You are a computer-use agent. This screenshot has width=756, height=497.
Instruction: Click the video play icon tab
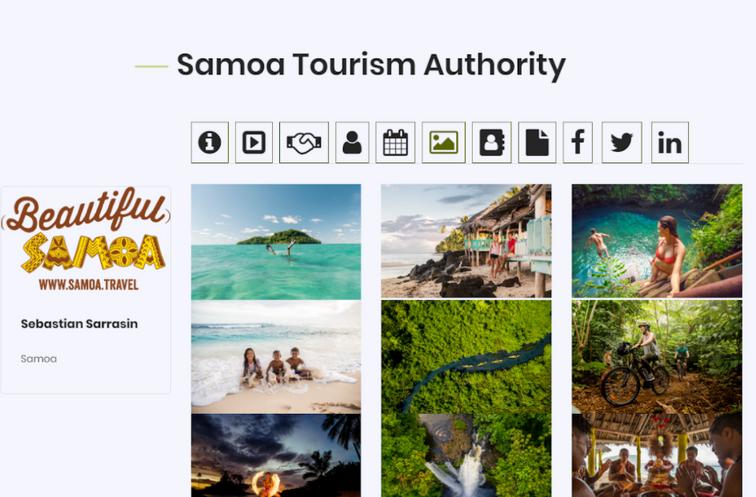coord(254,143)
